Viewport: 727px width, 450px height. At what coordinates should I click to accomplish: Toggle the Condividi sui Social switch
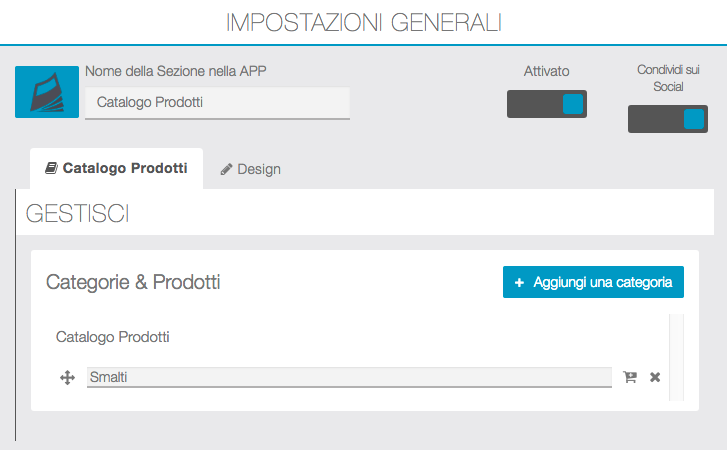pos(667,119)
